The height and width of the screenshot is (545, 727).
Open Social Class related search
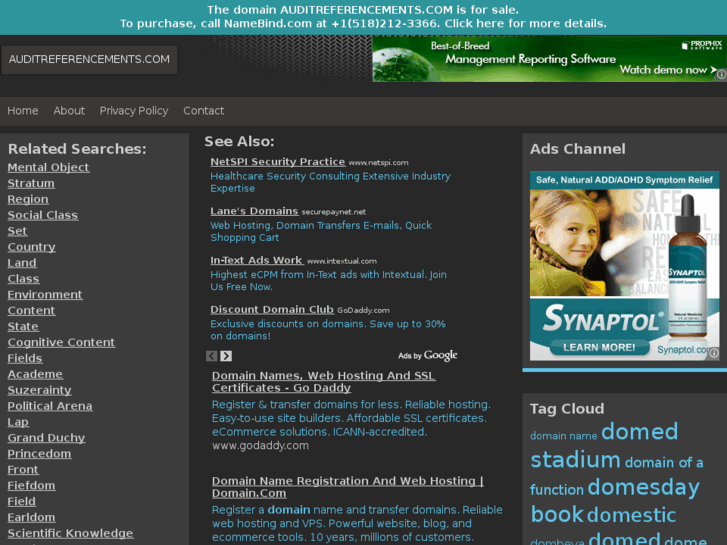point(43,215)
